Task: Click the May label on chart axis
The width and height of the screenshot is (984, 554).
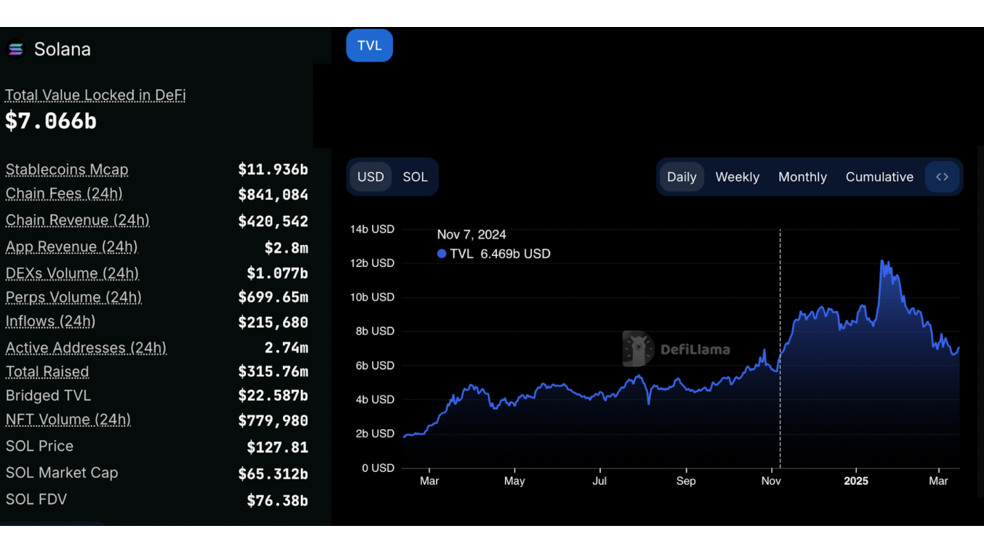Action: click(x=514, y=481)
